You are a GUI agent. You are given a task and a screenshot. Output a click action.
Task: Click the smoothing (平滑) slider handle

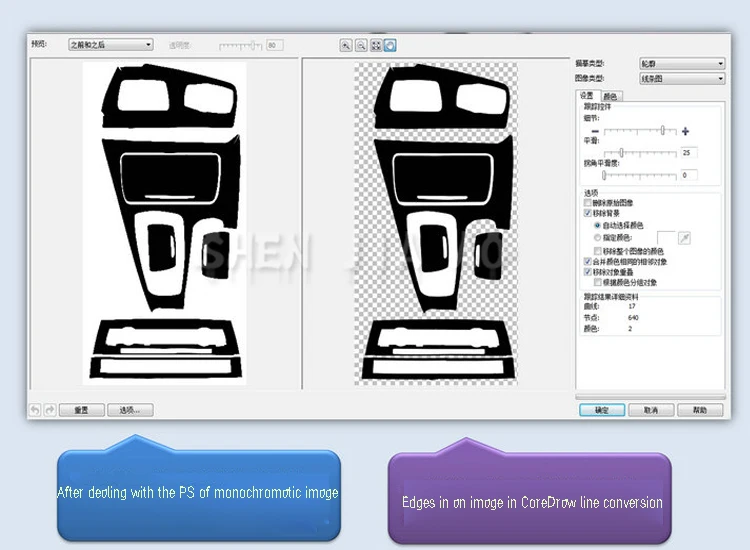click(621, 153)
